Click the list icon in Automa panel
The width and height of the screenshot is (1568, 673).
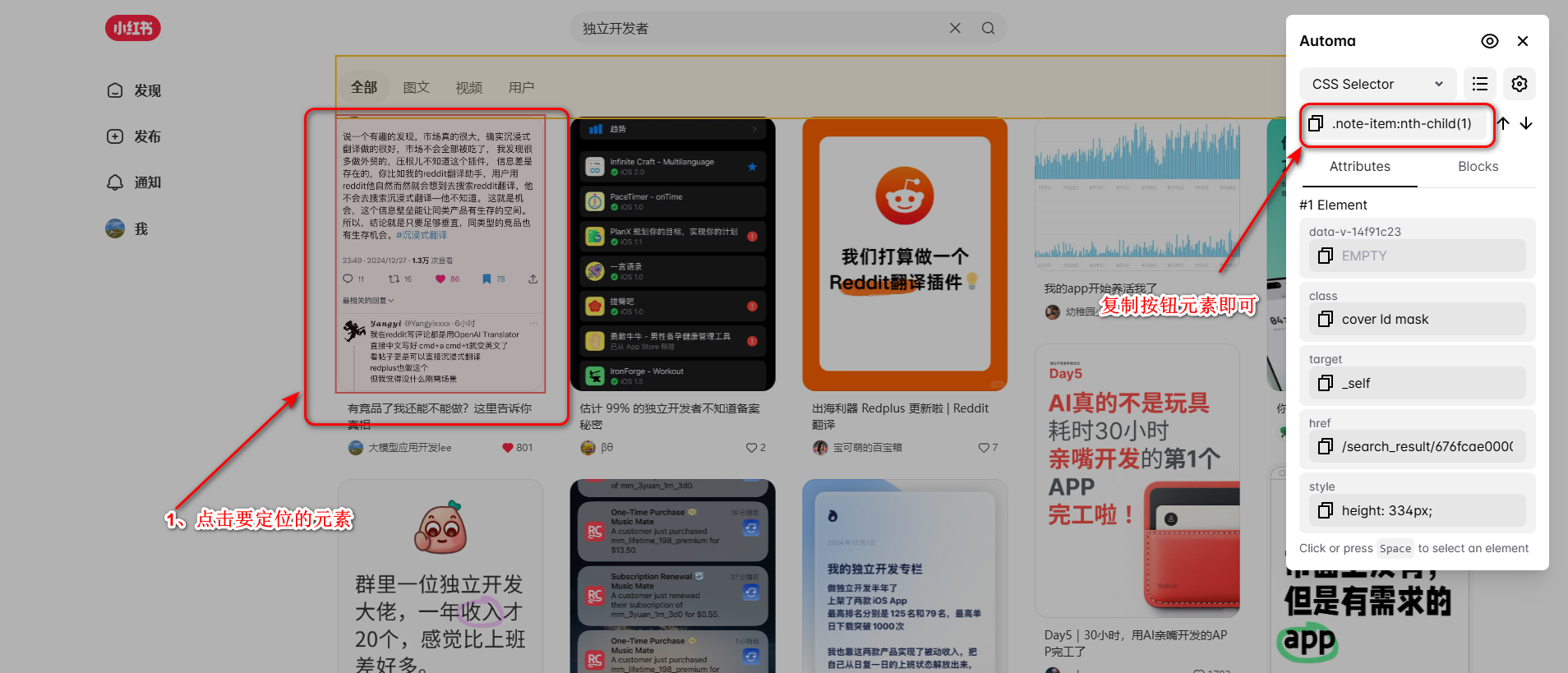click(1480, 84)
